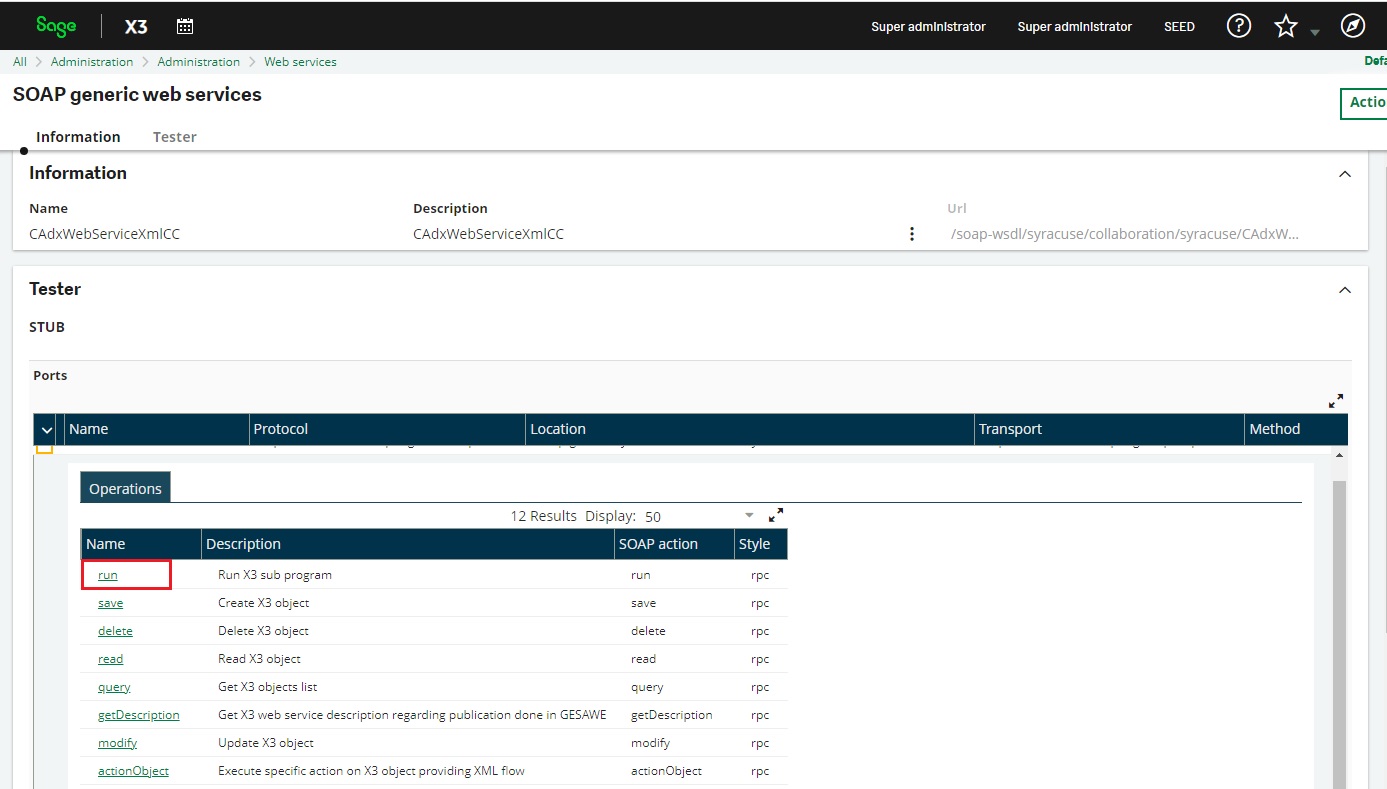Image resolution: width=1387 pixels, height=789 pixels.
Task: Toggle the Ports row selection checkbox
Action: [x=44, y=449]
